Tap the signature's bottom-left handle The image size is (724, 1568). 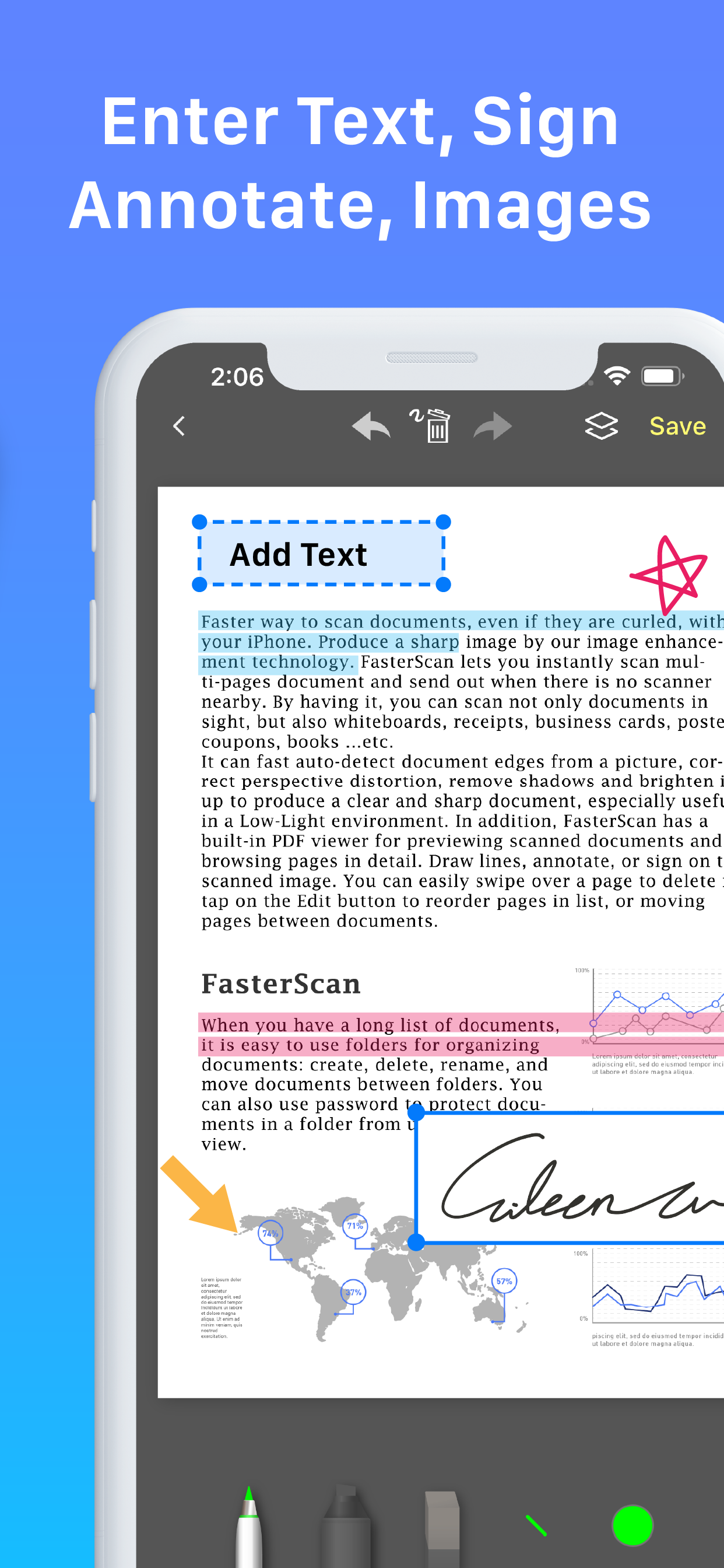[x=416, y=1242]
